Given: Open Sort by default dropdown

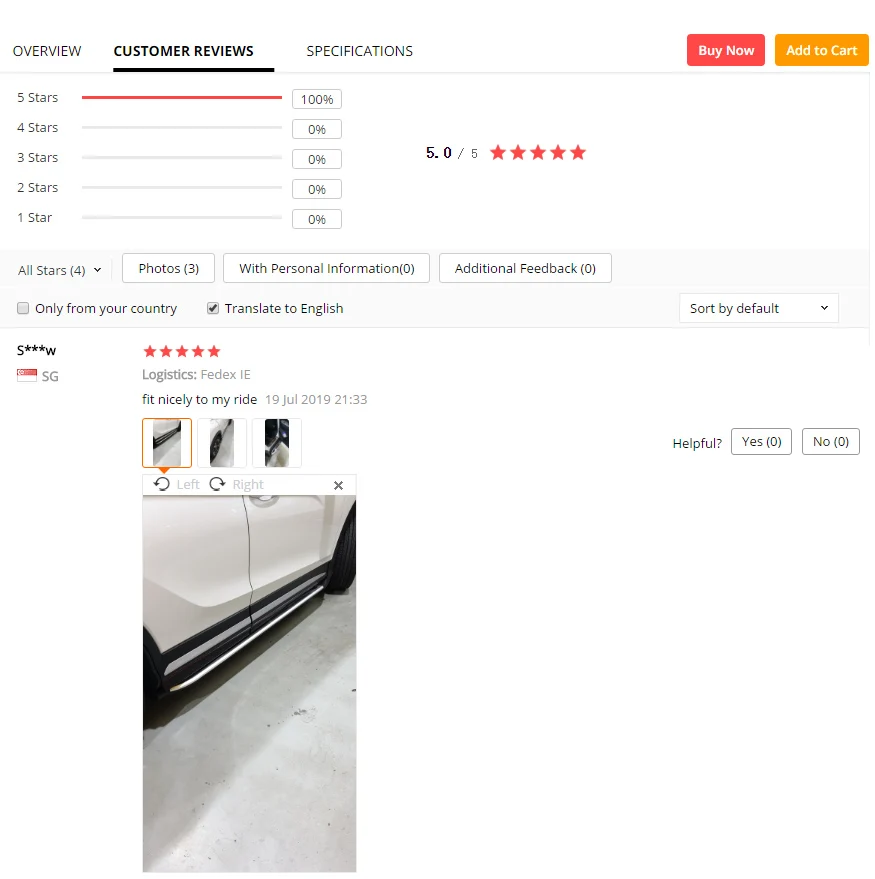Looking at the screenshot, I should coord(758,308).
